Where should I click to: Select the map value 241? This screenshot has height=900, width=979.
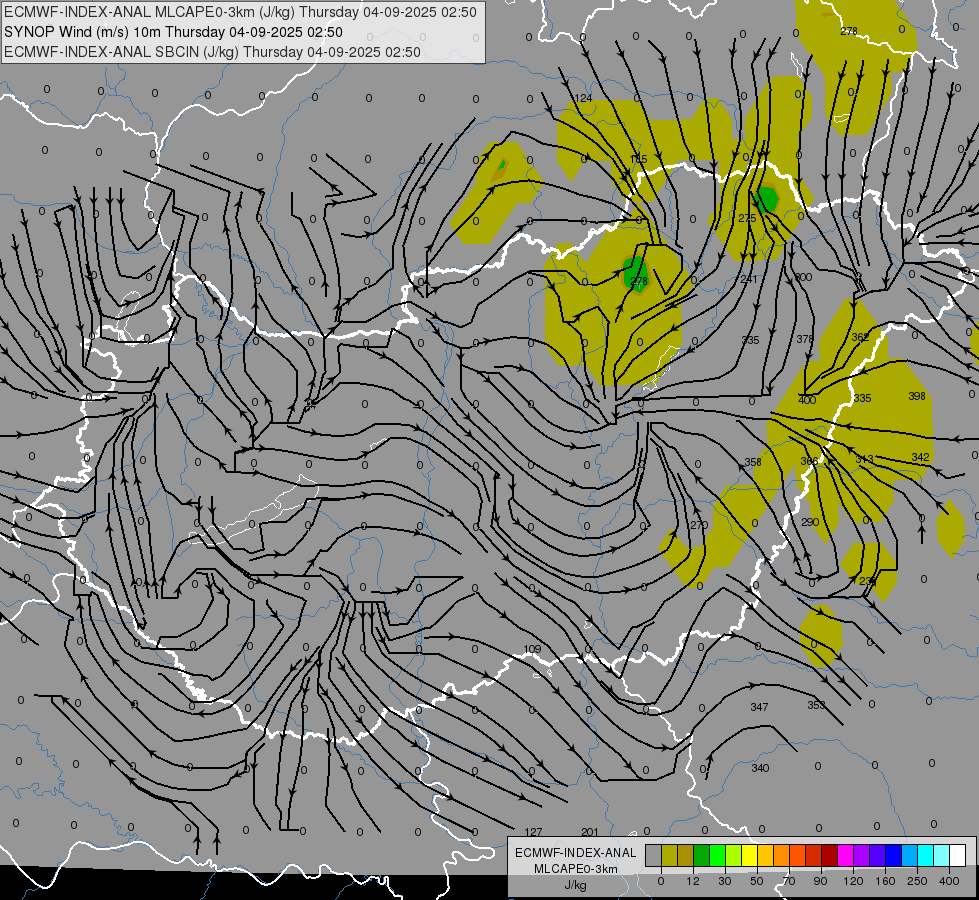[749, 279]
